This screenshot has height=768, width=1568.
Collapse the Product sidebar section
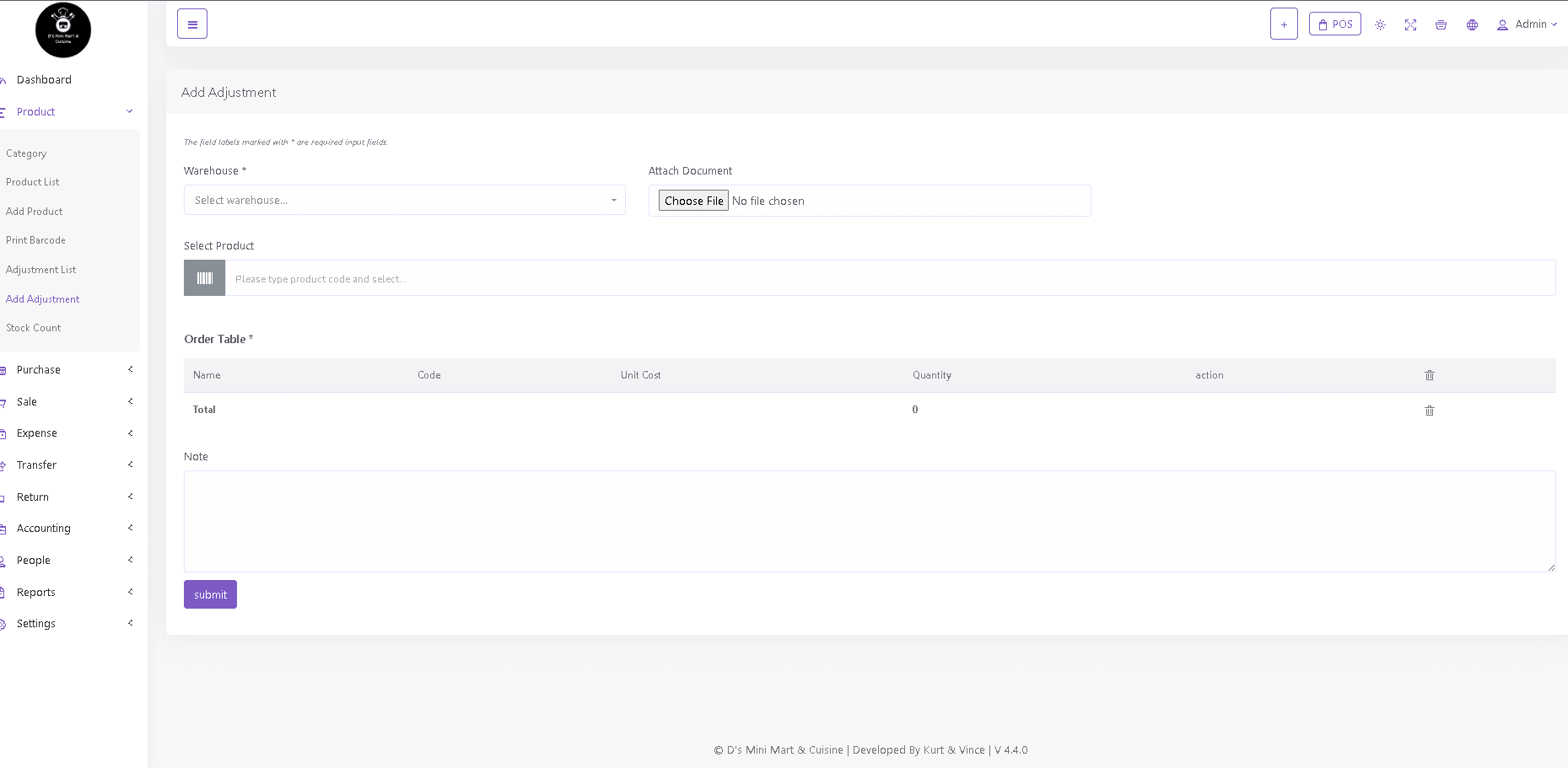click(70, 111)
